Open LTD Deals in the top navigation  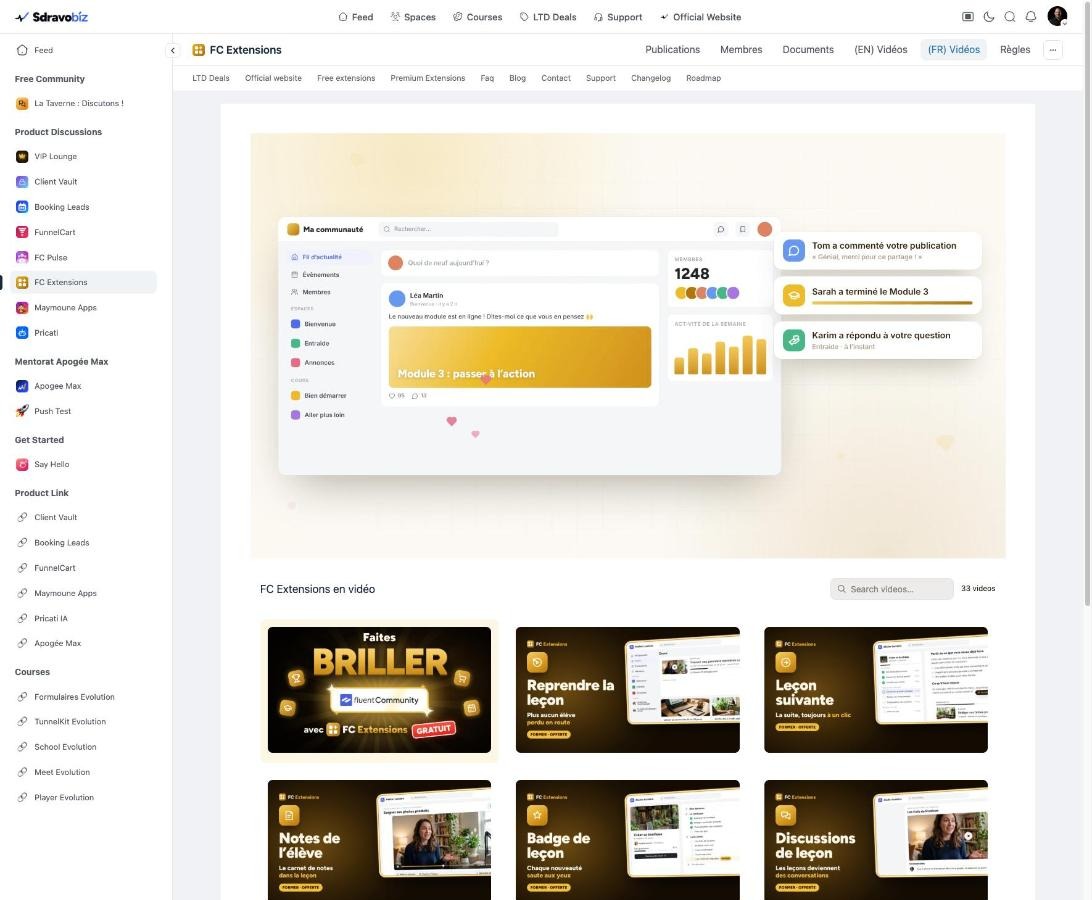(x=548, y=17)
